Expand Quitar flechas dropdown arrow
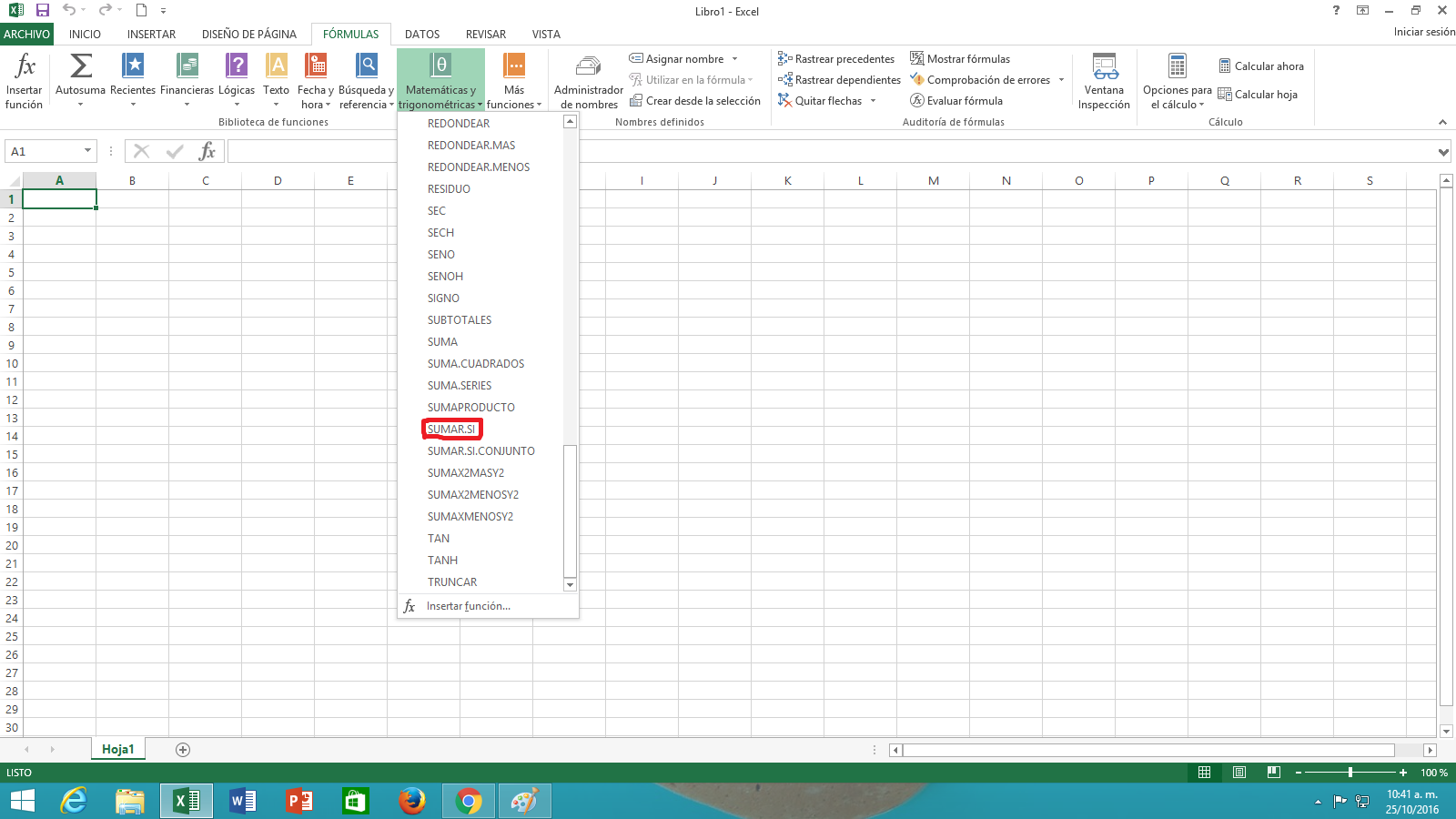The image size is (1456, 819). pos(873,101)
